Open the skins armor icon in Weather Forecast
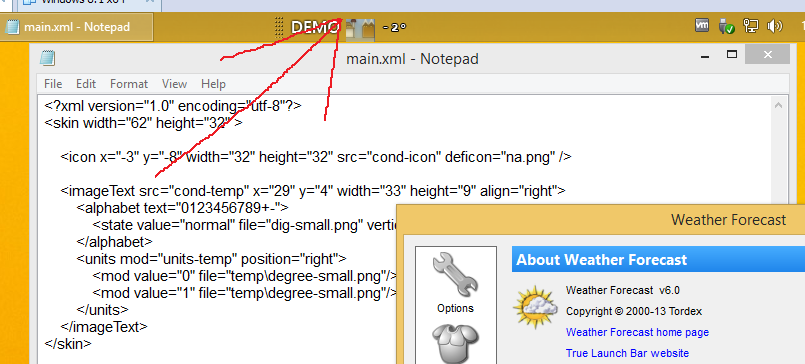 [455, 343]
